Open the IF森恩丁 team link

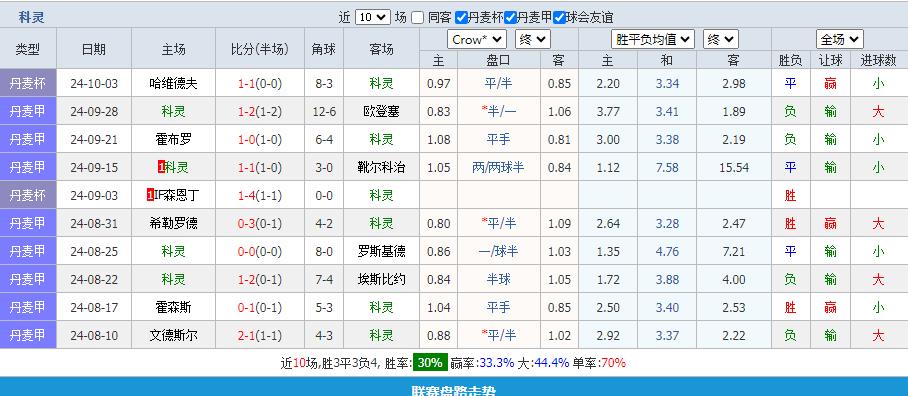click(177, 196)
